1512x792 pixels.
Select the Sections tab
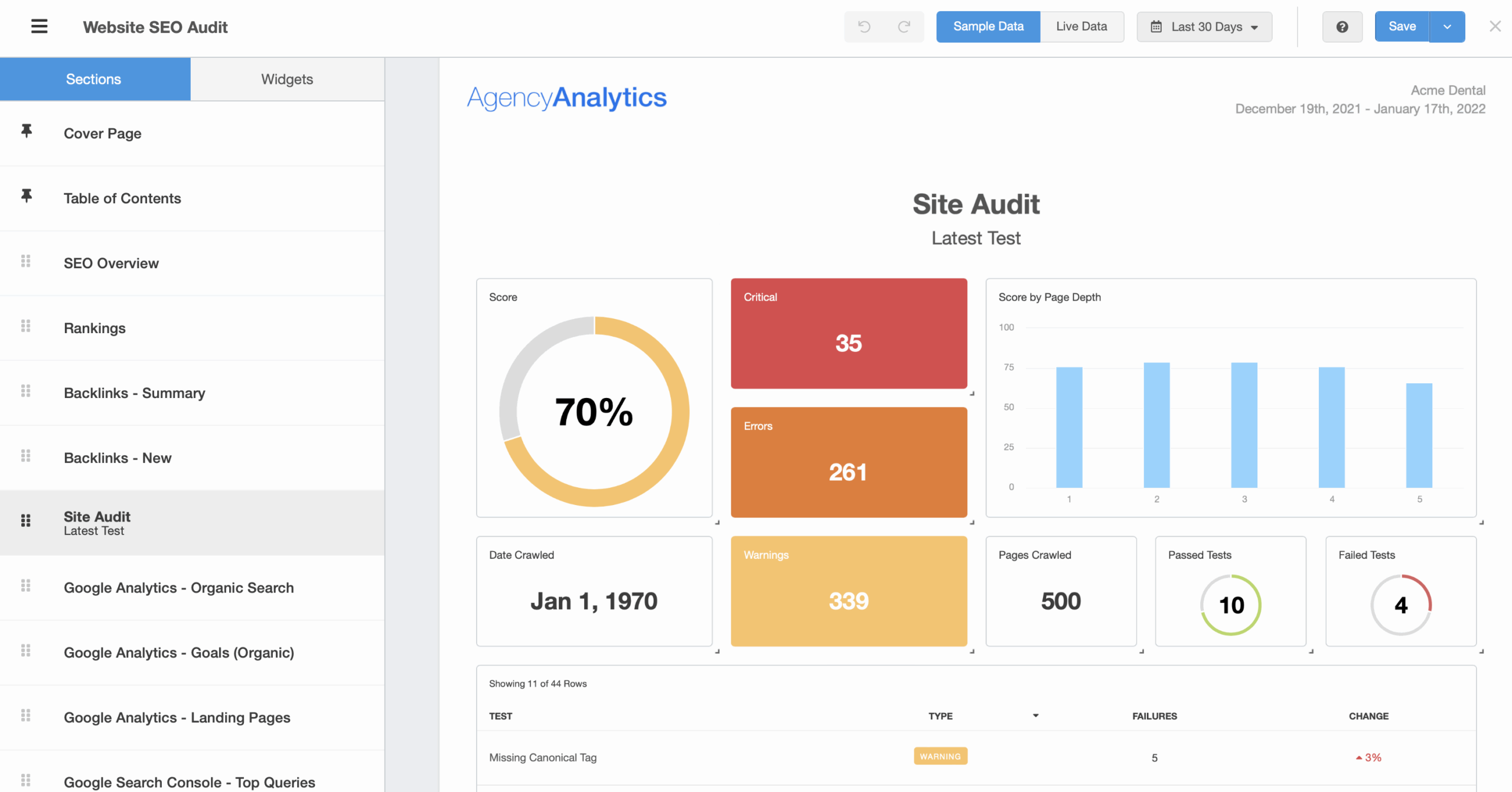click(94, 79)
